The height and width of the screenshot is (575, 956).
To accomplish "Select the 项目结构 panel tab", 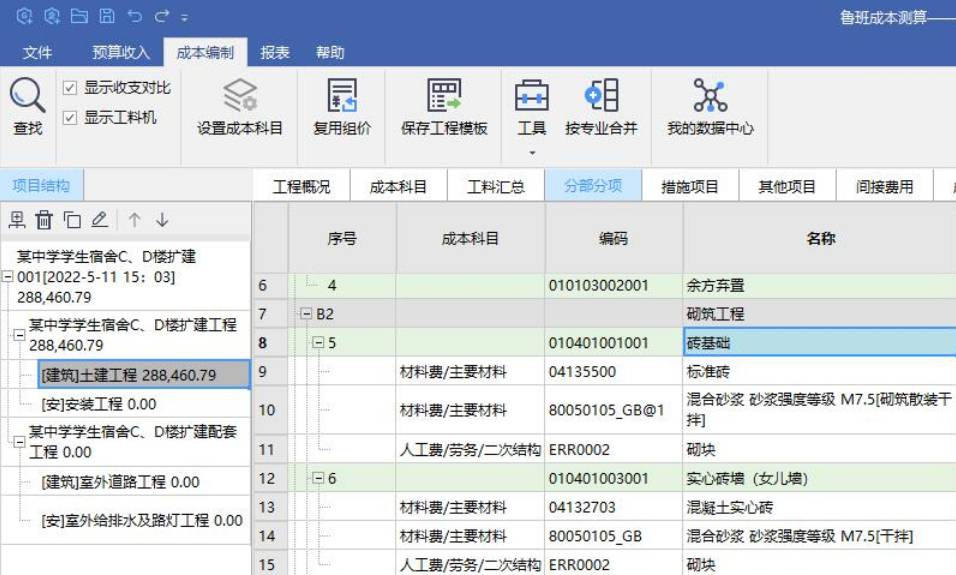I will pyautogui.click(x=41, y=185).
